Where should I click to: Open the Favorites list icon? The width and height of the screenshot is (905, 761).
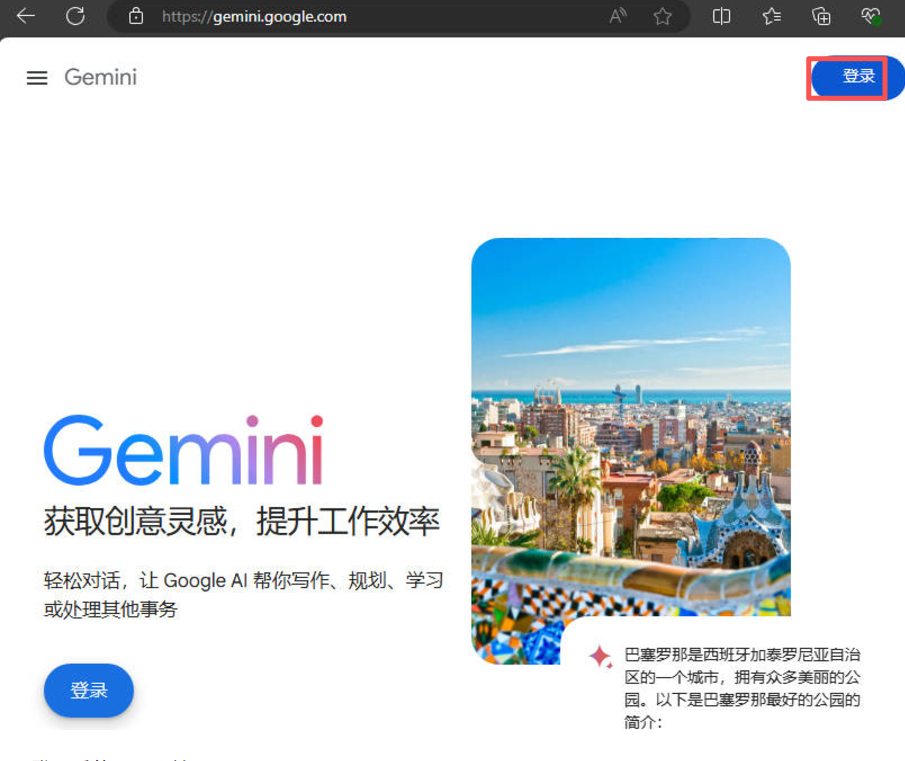(772, 16)
